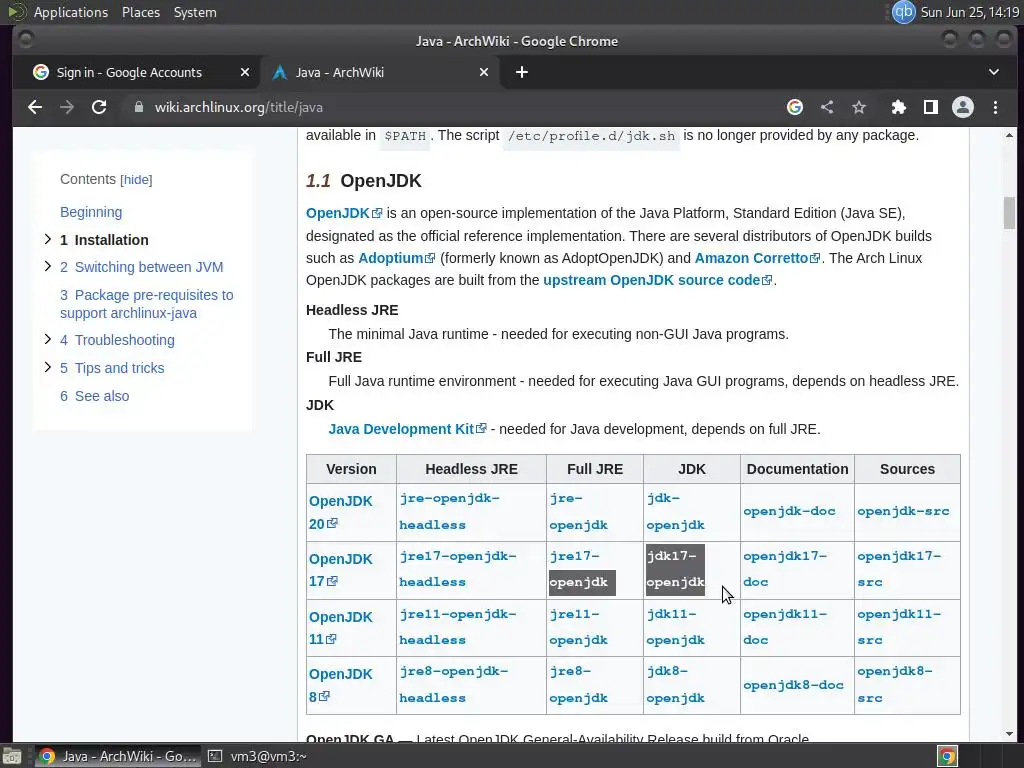This screenshot has width=1024, height=768.
Task: Click the address bar URL field
Action: [451, 107]
